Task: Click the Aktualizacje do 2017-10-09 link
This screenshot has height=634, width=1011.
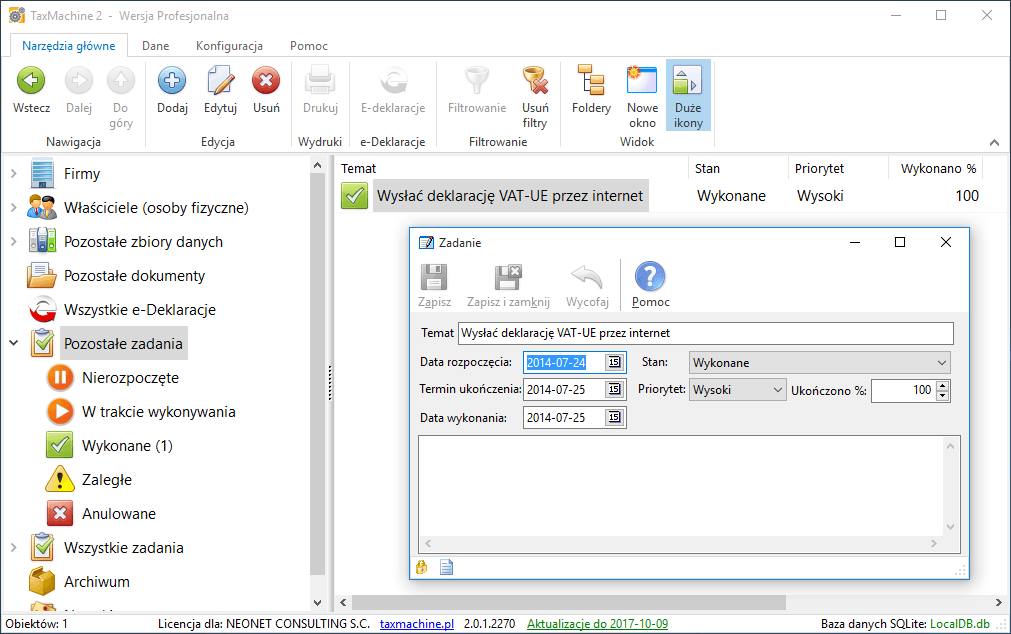Action: 597,624
